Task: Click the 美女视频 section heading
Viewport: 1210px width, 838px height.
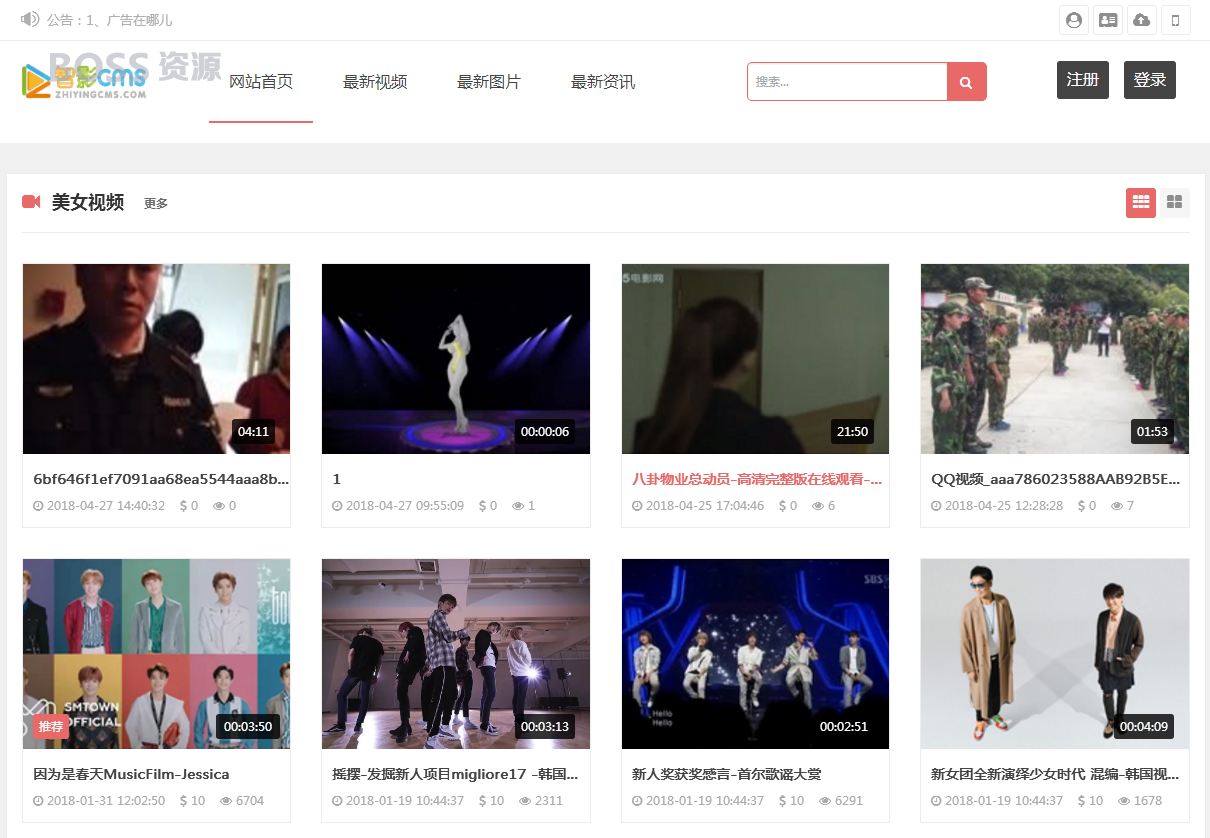Action: coord(88,202)
